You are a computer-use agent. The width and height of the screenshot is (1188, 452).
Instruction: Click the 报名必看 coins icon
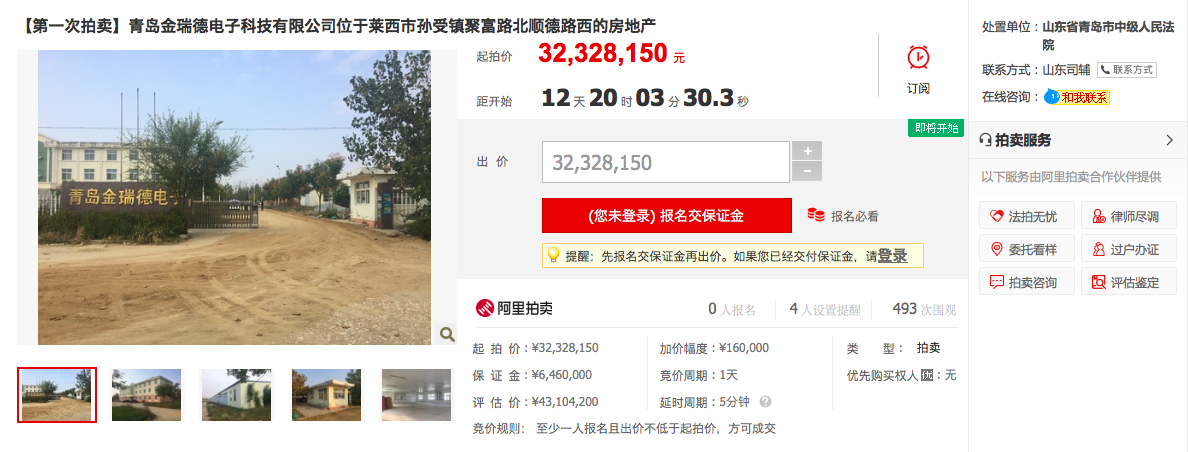point(815,215)
